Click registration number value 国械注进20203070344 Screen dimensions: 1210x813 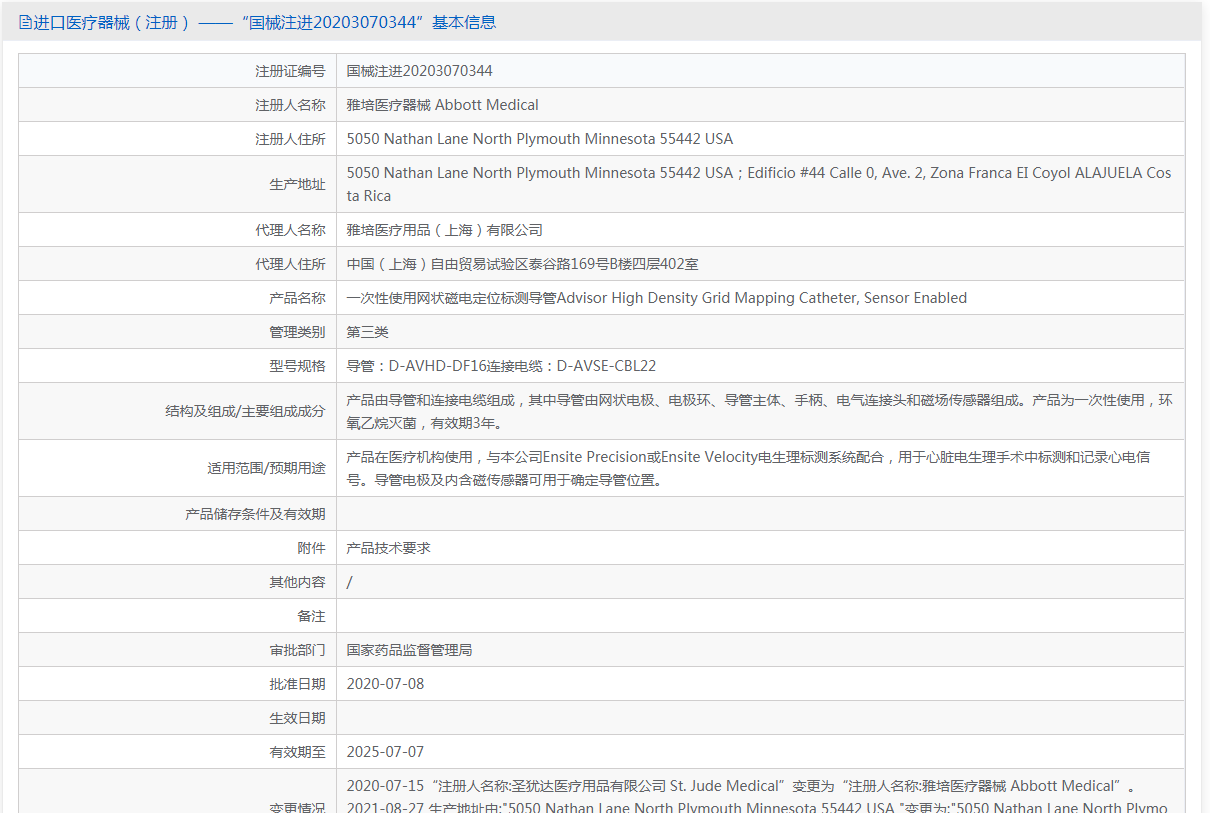(419, 71)
